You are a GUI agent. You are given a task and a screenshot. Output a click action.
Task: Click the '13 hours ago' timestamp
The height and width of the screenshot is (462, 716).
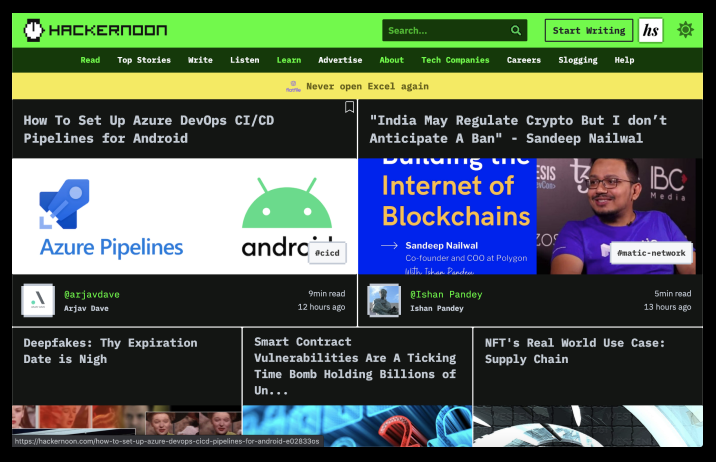[667, 307]
